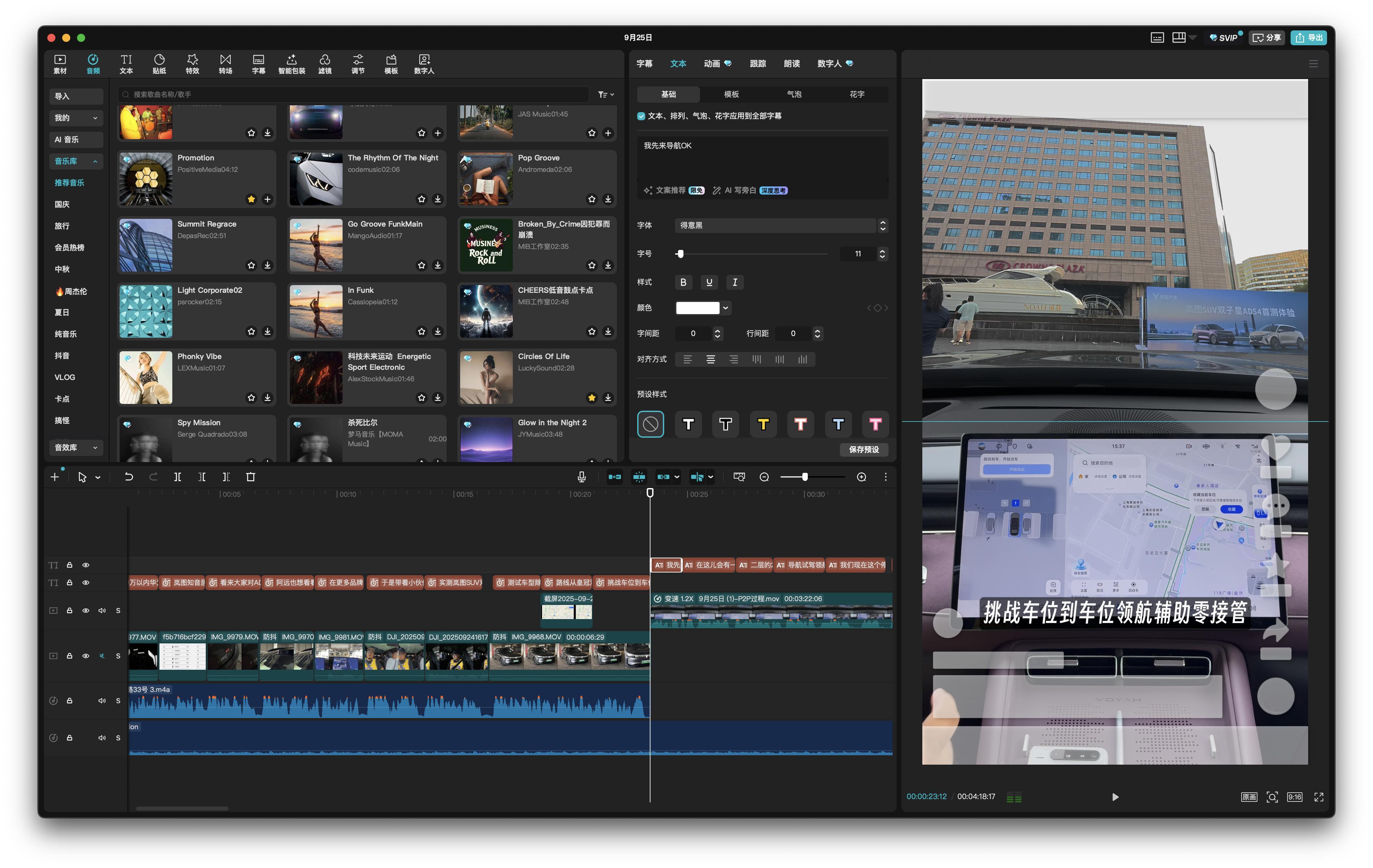Viewport: 1373px width, 868px height.
Task: Start voiceover recording with microphone icon
Action: tap(581, 477)
